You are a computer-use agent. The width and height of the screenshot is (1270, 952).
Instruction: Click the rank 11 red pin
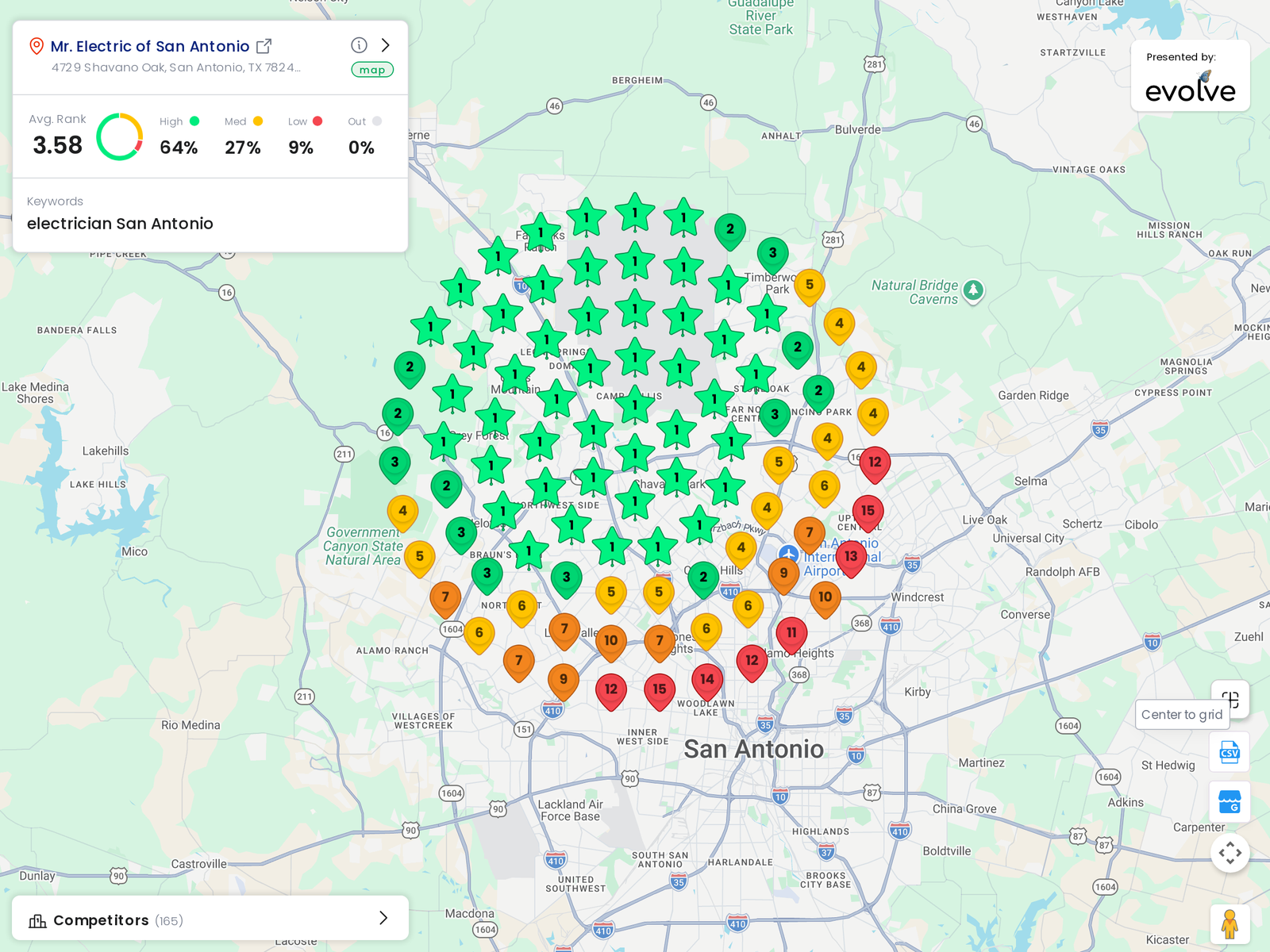point(791,635)
